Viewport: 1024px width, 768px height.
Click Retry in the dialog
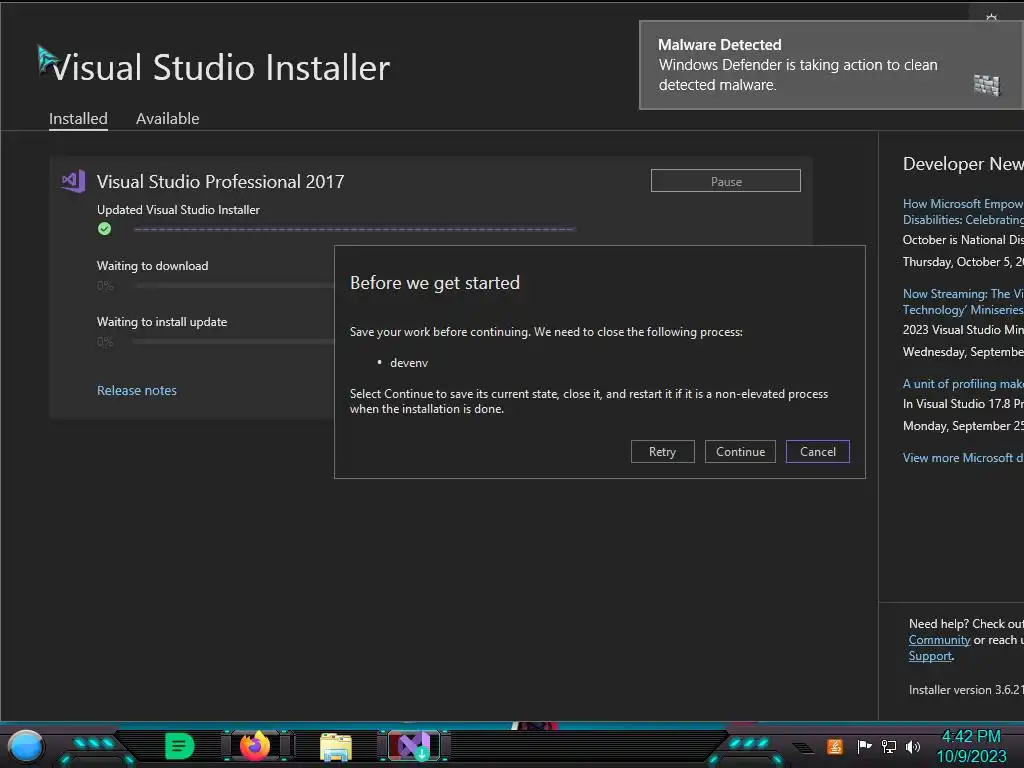(662, 451)
